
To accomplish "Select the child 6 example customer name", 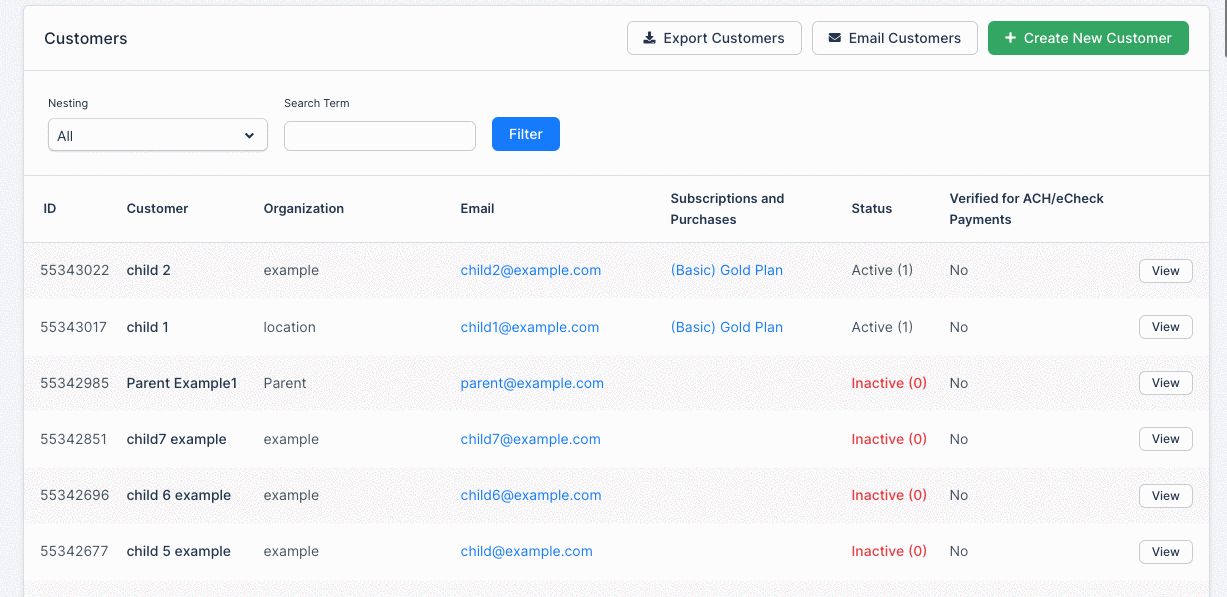I will (179, 495).
